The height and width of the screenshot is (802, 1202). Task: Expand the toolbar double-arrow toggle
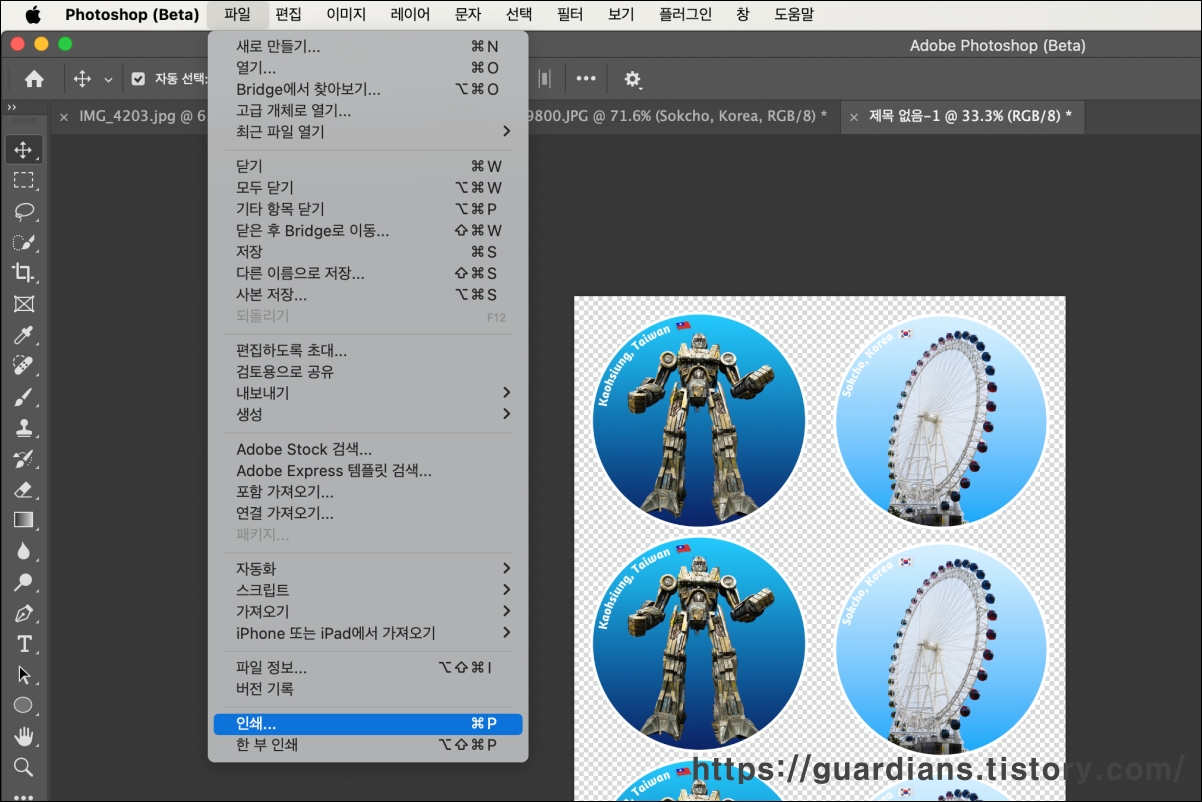[x=12, y=107]
